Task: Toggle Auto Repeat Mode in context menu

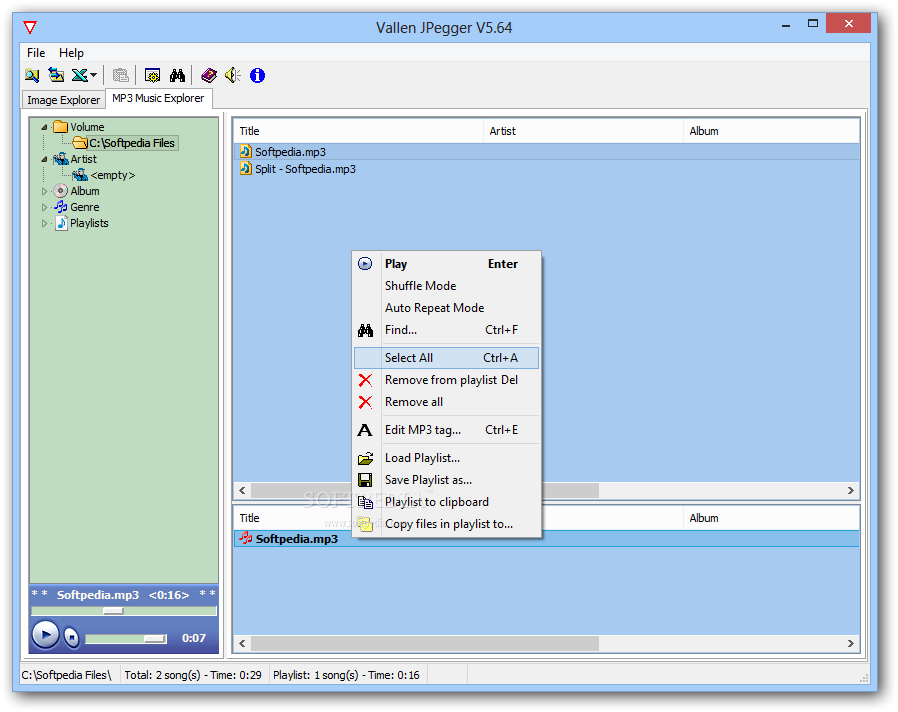Action: [x=446, y=308]
